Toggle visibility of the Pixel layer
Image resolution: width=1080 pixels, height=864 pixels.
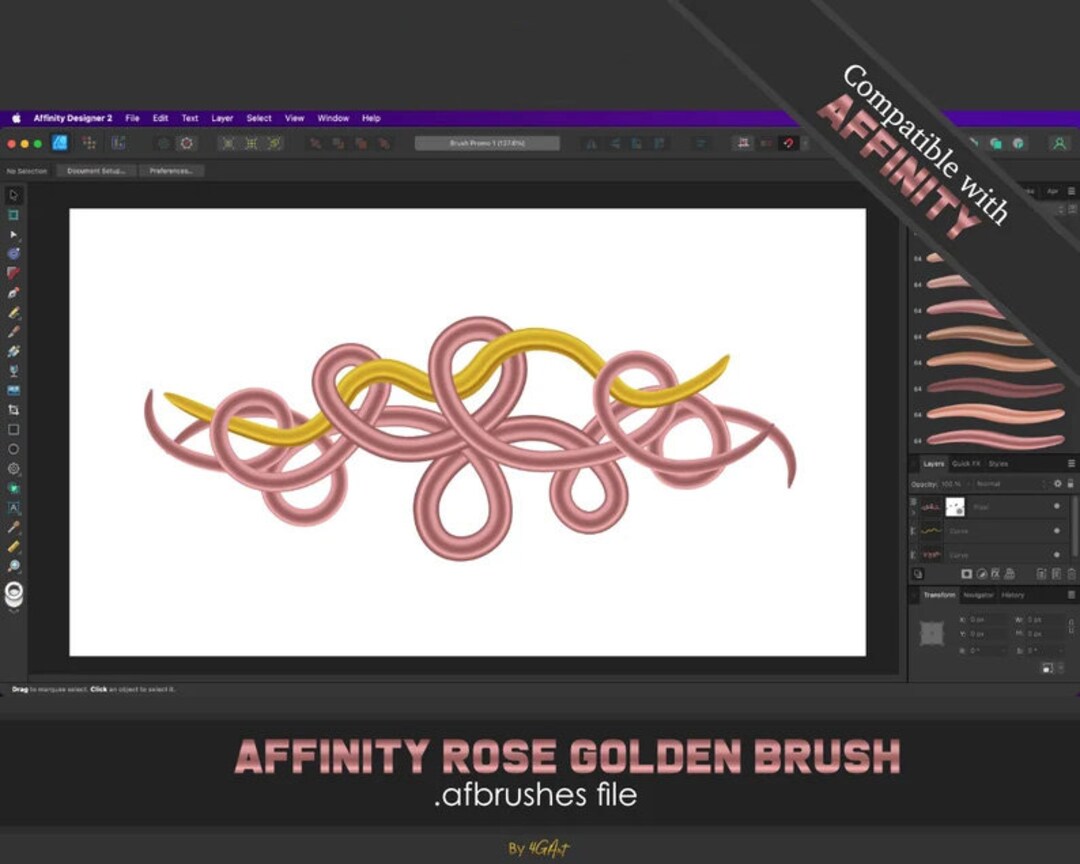1057,506
